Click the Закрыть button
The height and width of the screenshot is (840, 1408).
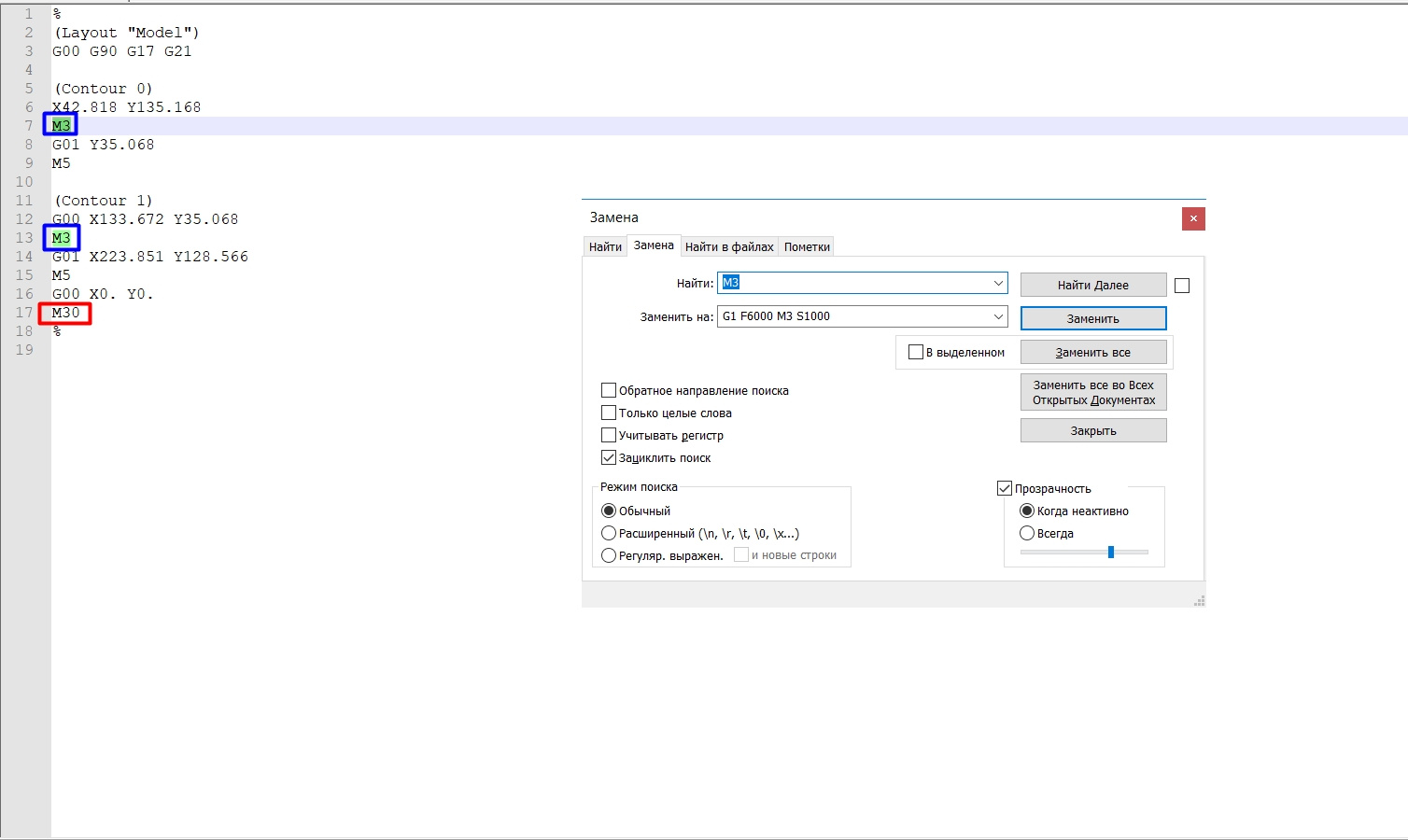tap(1093, 430)
